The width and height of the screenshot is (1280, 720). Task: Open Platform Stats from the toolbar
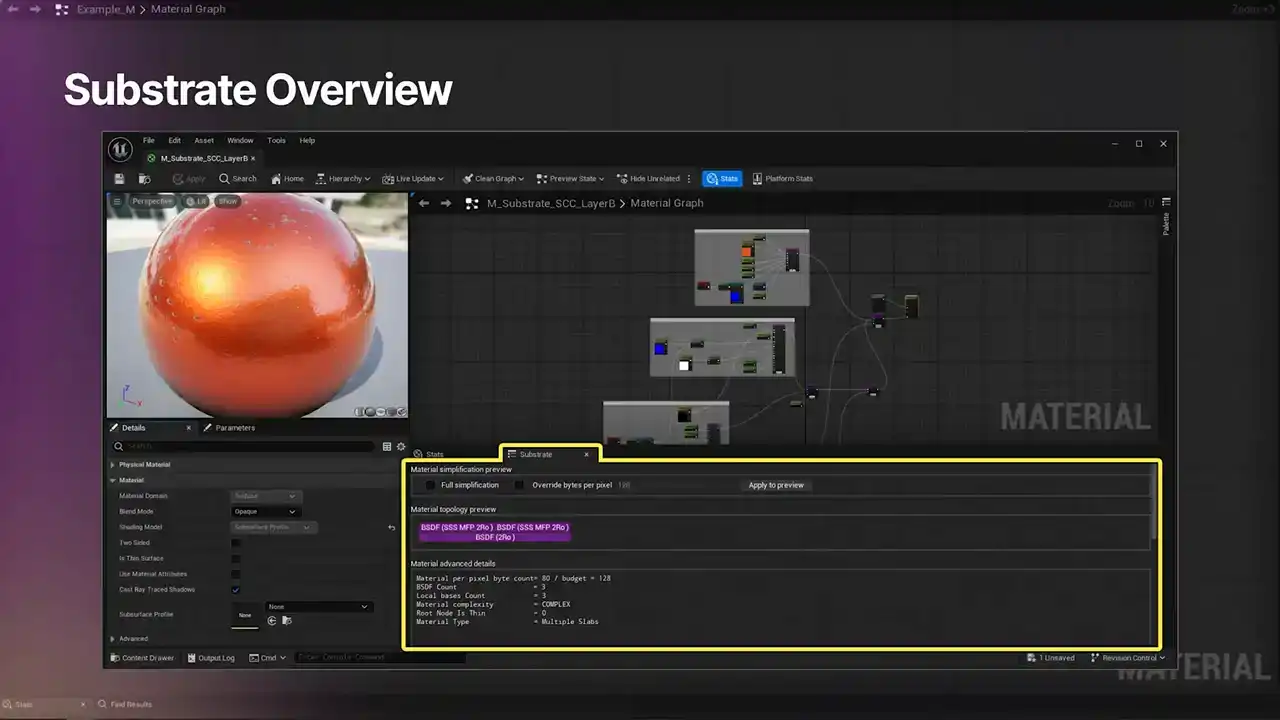(x=782, y=179)
